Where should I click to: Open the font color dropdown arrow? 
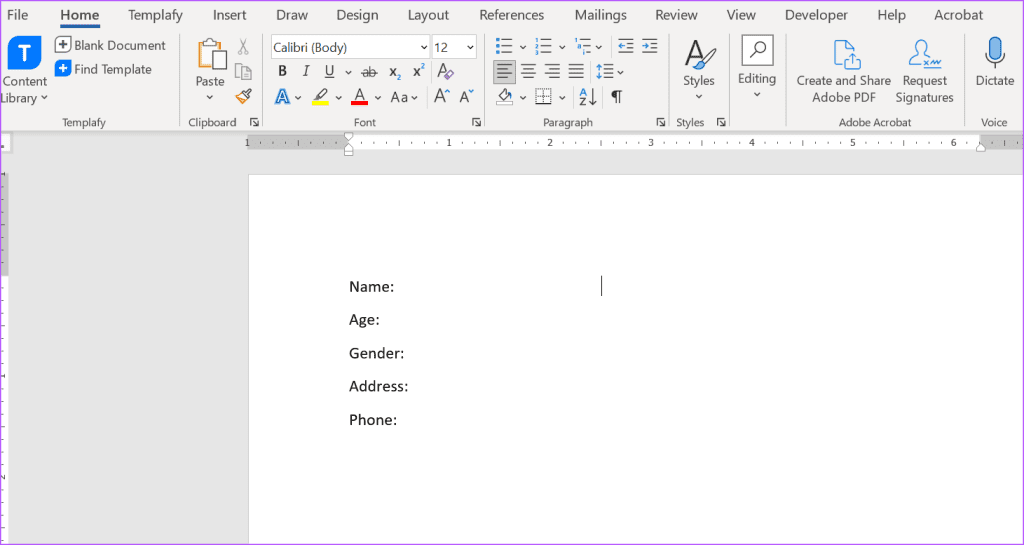point(377,98)
